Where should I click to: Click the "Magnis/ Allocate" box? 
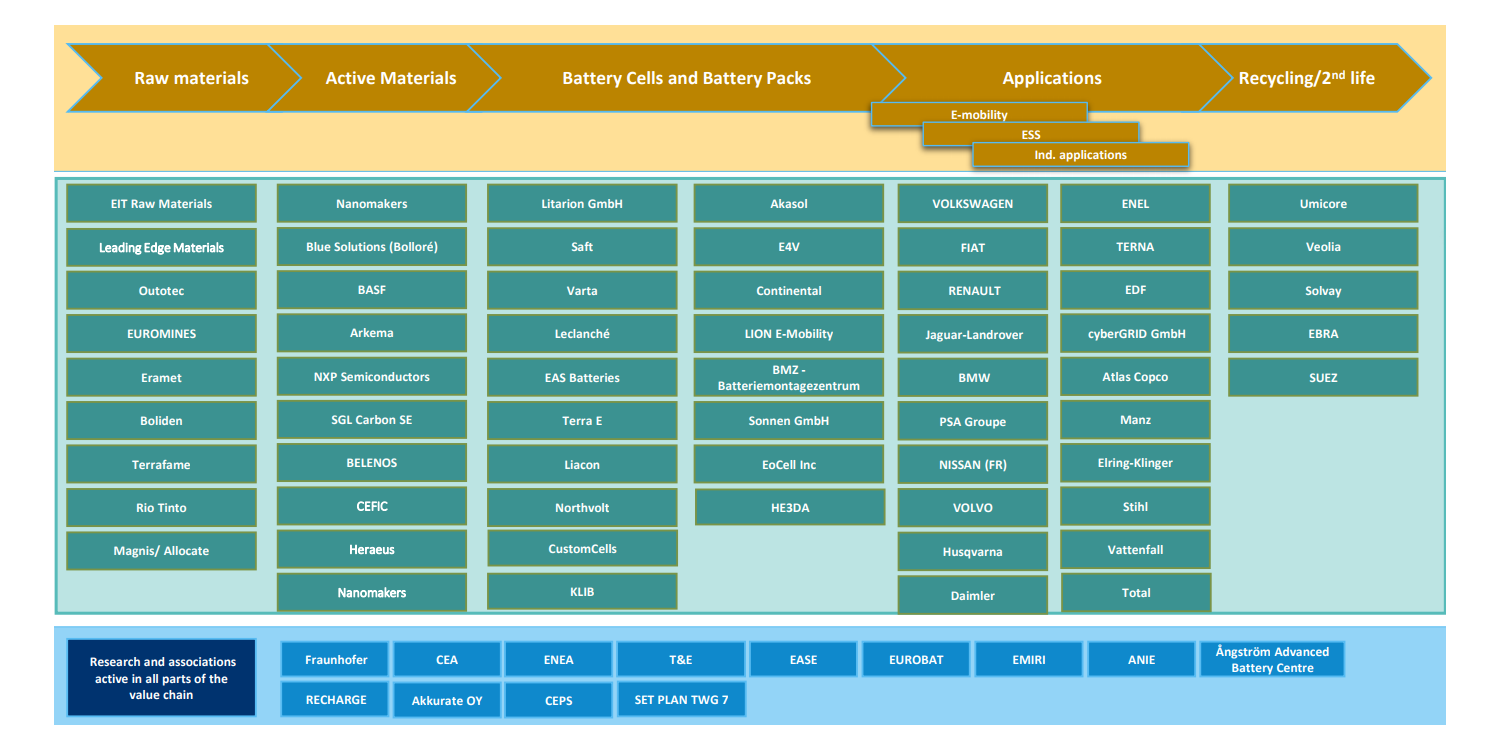161,551
